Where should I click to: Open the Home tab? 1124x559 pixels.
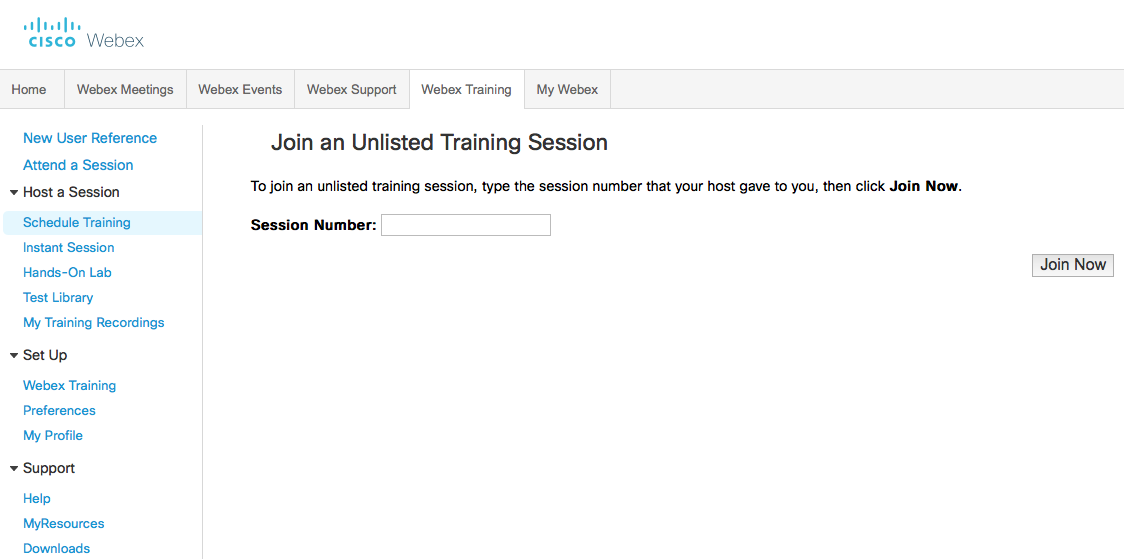29,89
